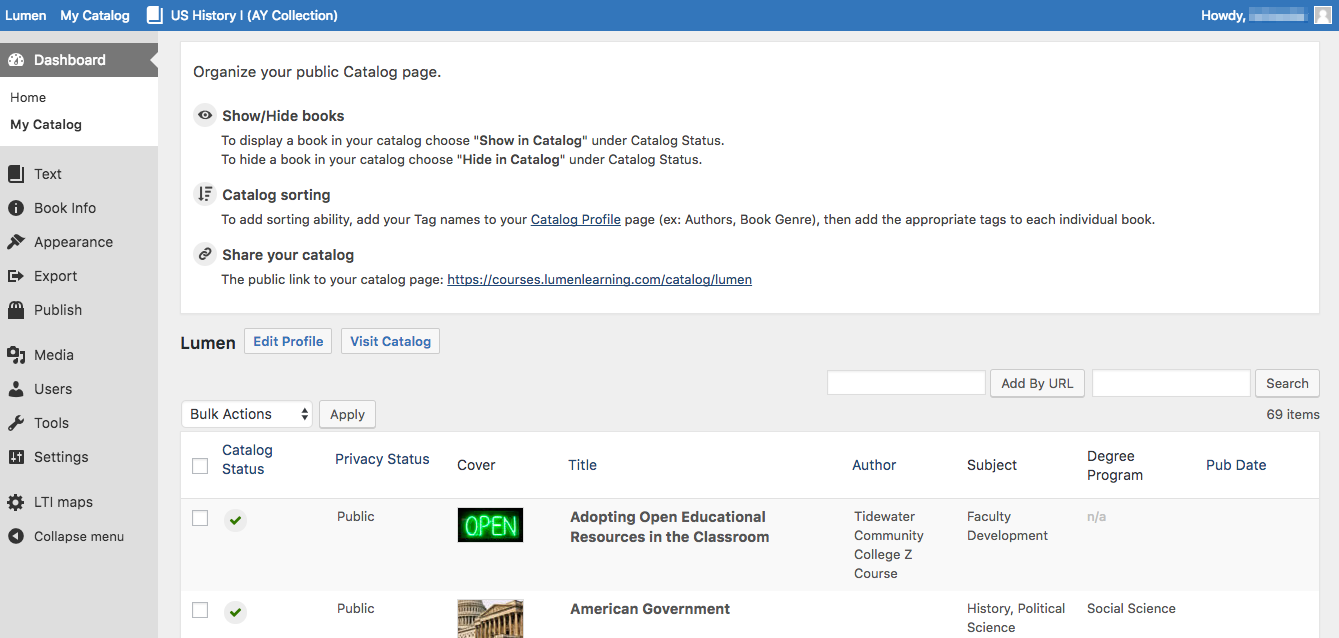Screen dimensions: 1339x638
Task: Click the Export arrow icon in sidebar
Action: 16,276
